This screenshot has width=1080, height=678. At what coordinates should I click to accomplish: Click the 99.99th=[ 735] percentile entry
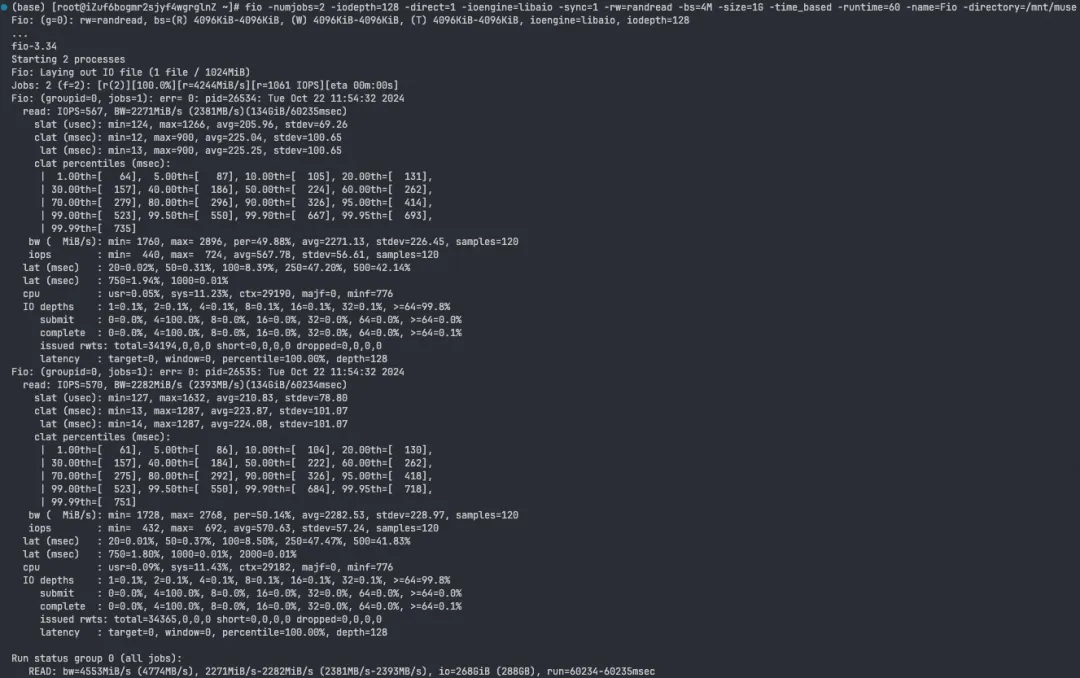pyautogui.click(x=93, y=229)
